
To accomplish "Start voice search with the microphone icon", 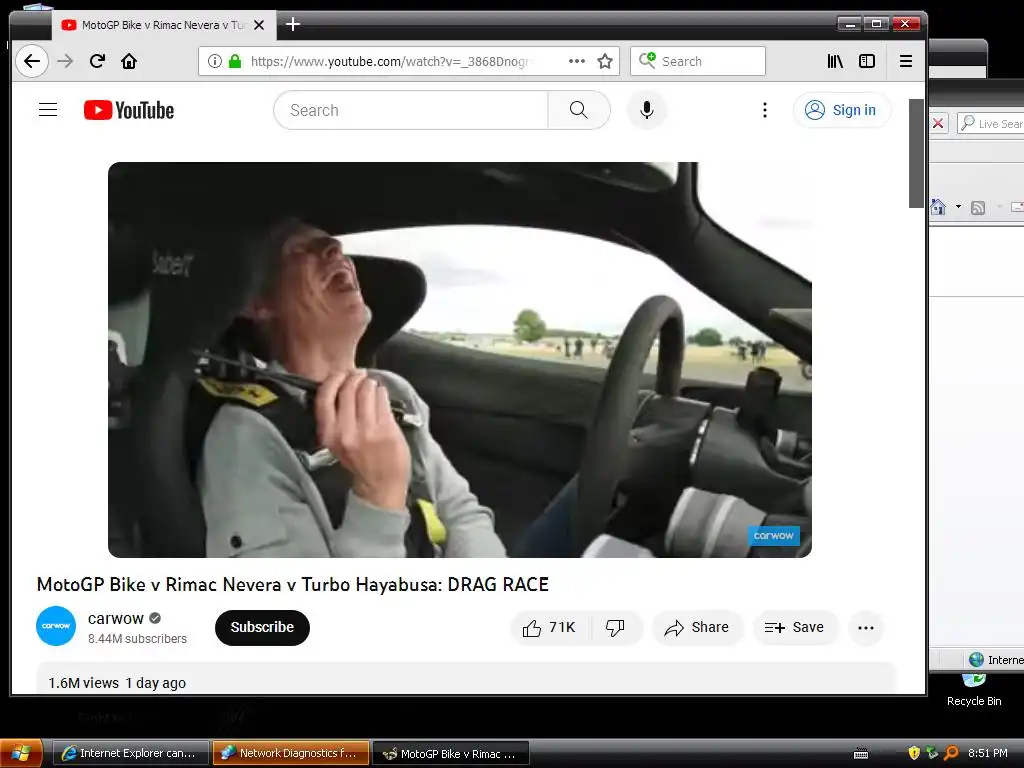I will 647,110.
